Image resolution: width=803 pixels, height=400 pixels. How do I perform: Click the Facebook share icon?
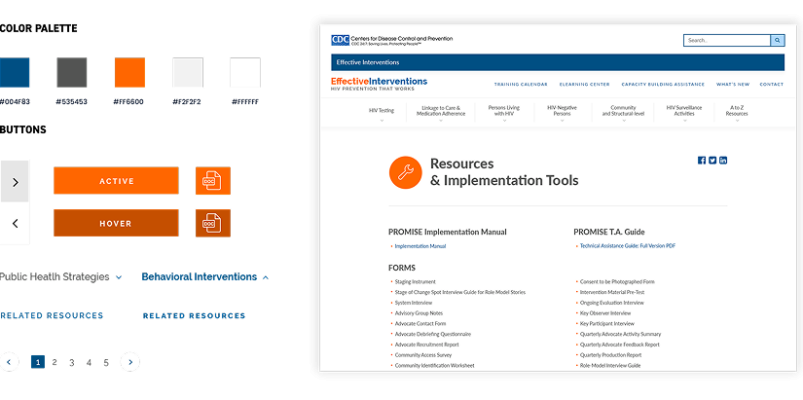click(701, 160)
